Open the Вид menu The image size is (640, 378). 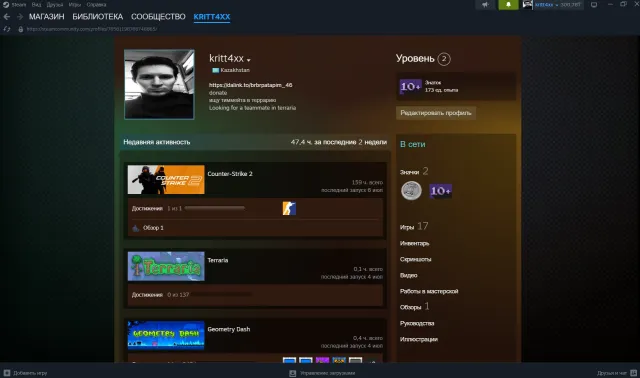coord(36,4)
